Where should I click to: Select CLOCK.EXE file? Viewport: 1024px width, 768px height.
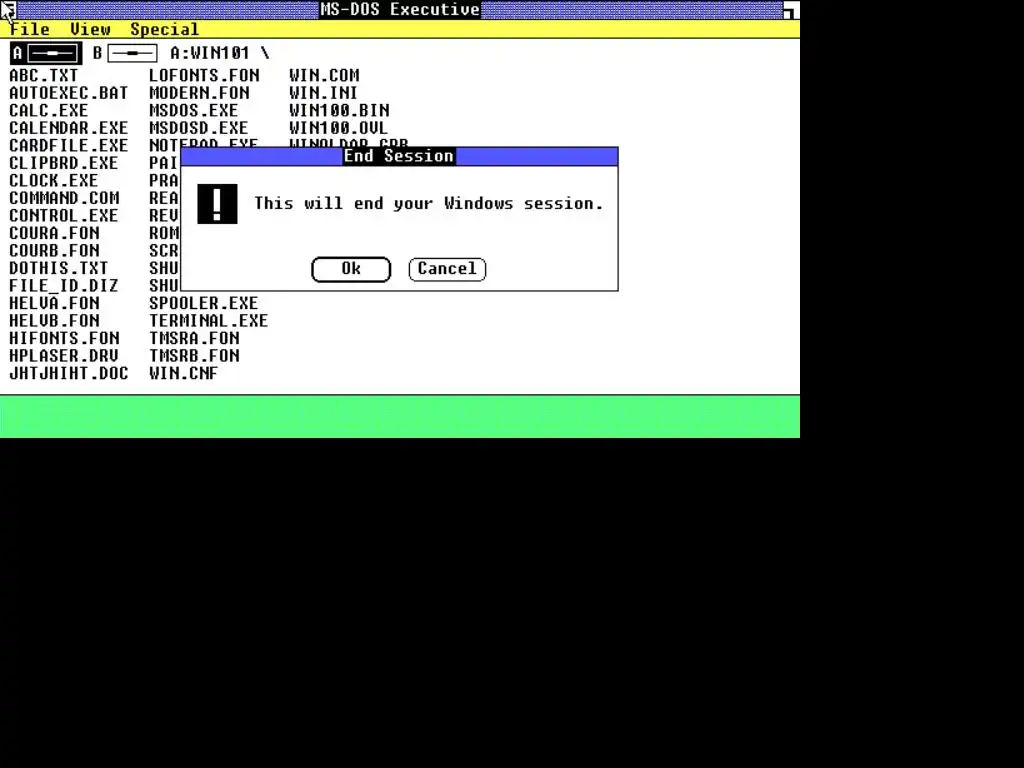[54, 181]
